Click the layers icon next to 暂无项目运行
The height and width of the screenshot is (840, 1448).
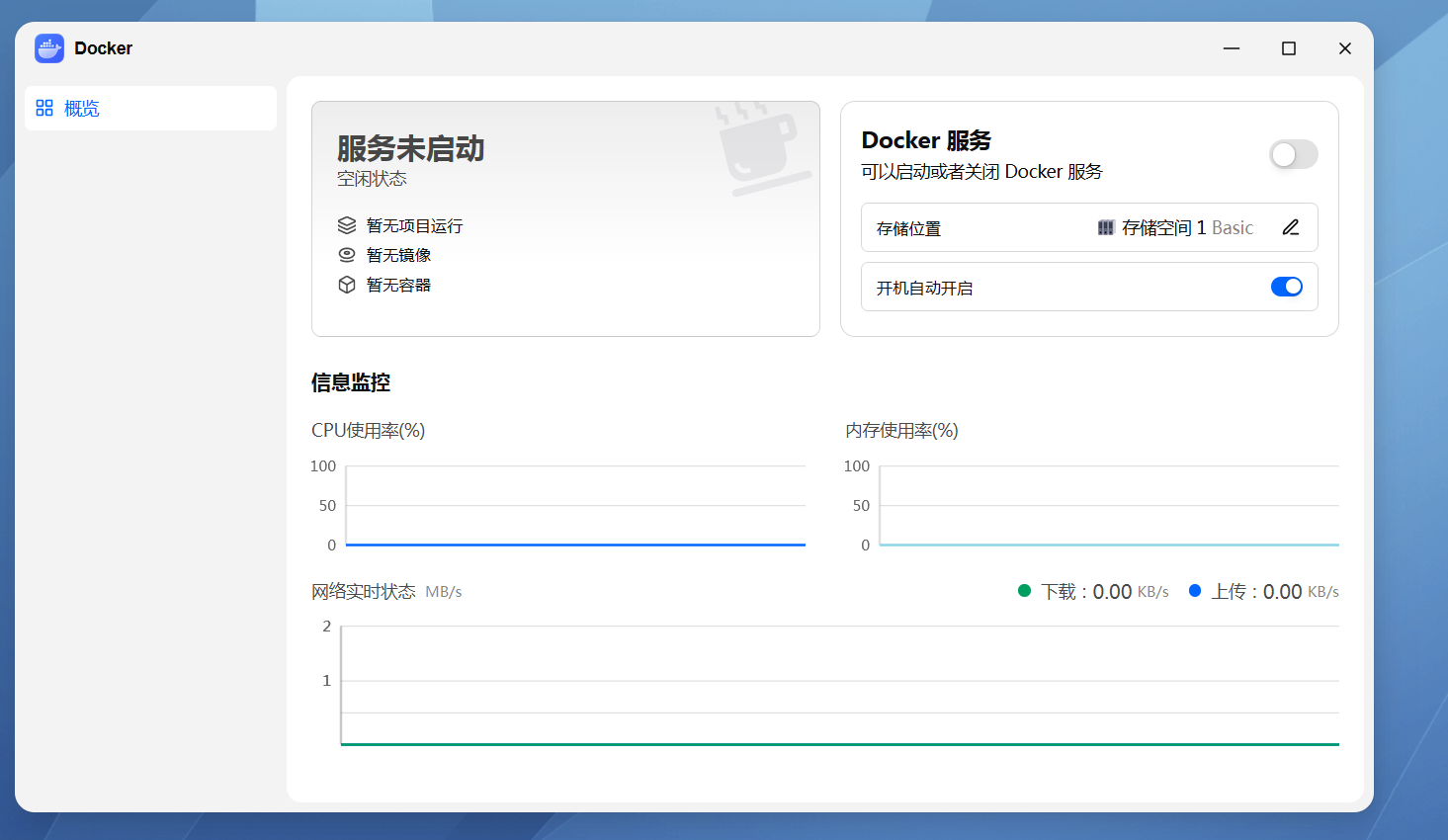347,225
